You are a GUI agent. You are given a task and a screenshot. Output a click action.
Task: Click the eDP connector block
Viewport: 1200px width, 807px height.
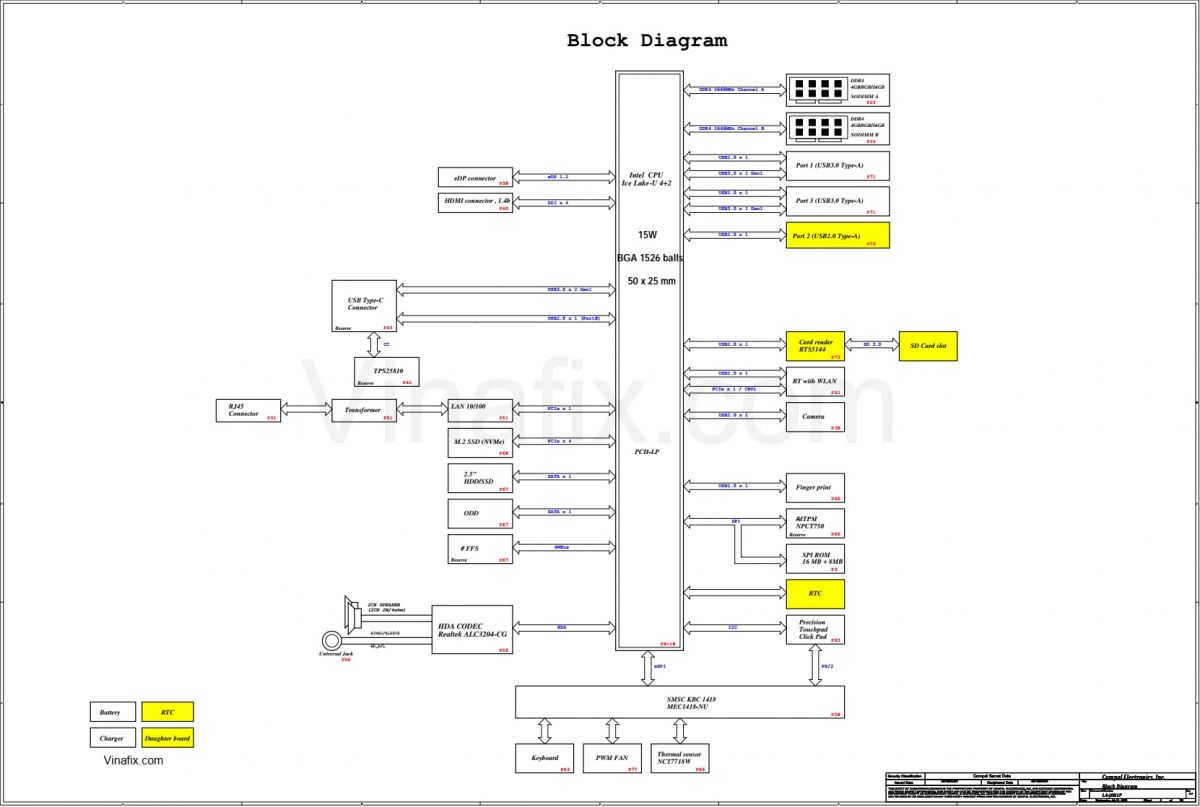pos(475,177)
